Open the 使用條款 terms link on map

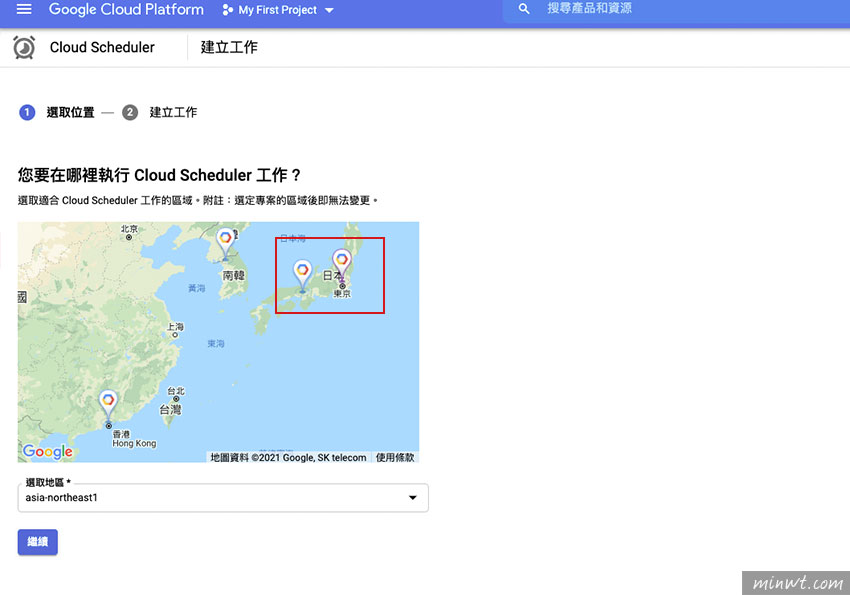(x=395, y=457)
